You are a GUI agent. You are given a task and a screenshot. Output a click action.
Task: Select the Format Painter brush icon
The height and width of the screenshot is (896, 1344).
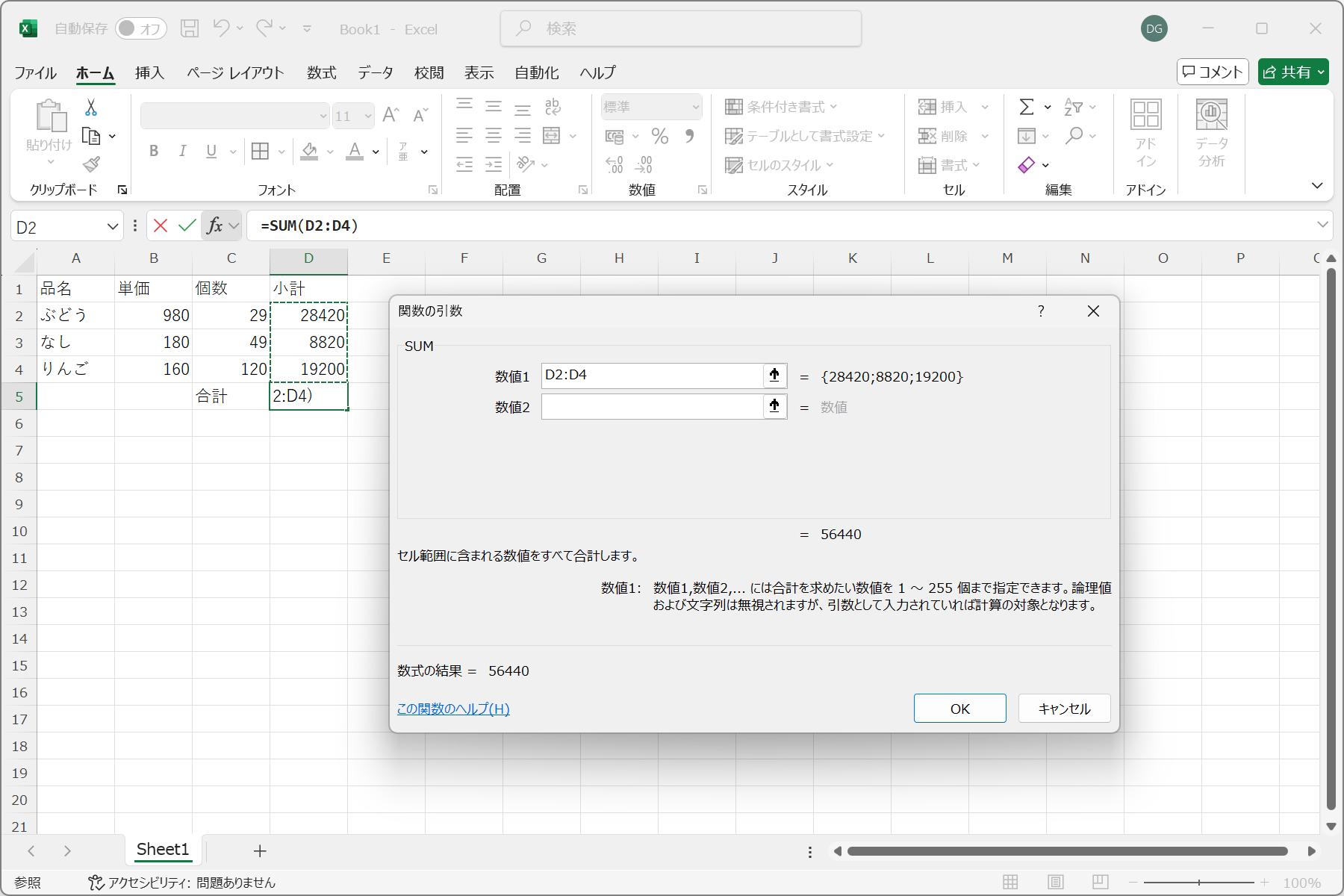[x=91, y=164]
